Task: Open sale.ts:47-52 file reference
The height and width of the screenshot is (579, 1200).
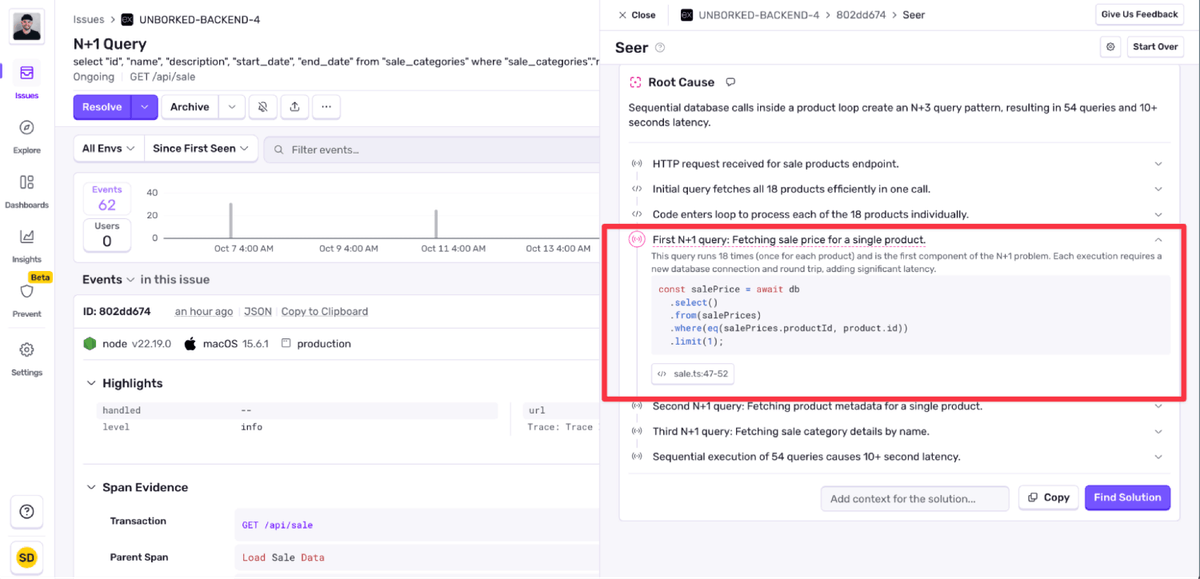Action: coord(692,374)
